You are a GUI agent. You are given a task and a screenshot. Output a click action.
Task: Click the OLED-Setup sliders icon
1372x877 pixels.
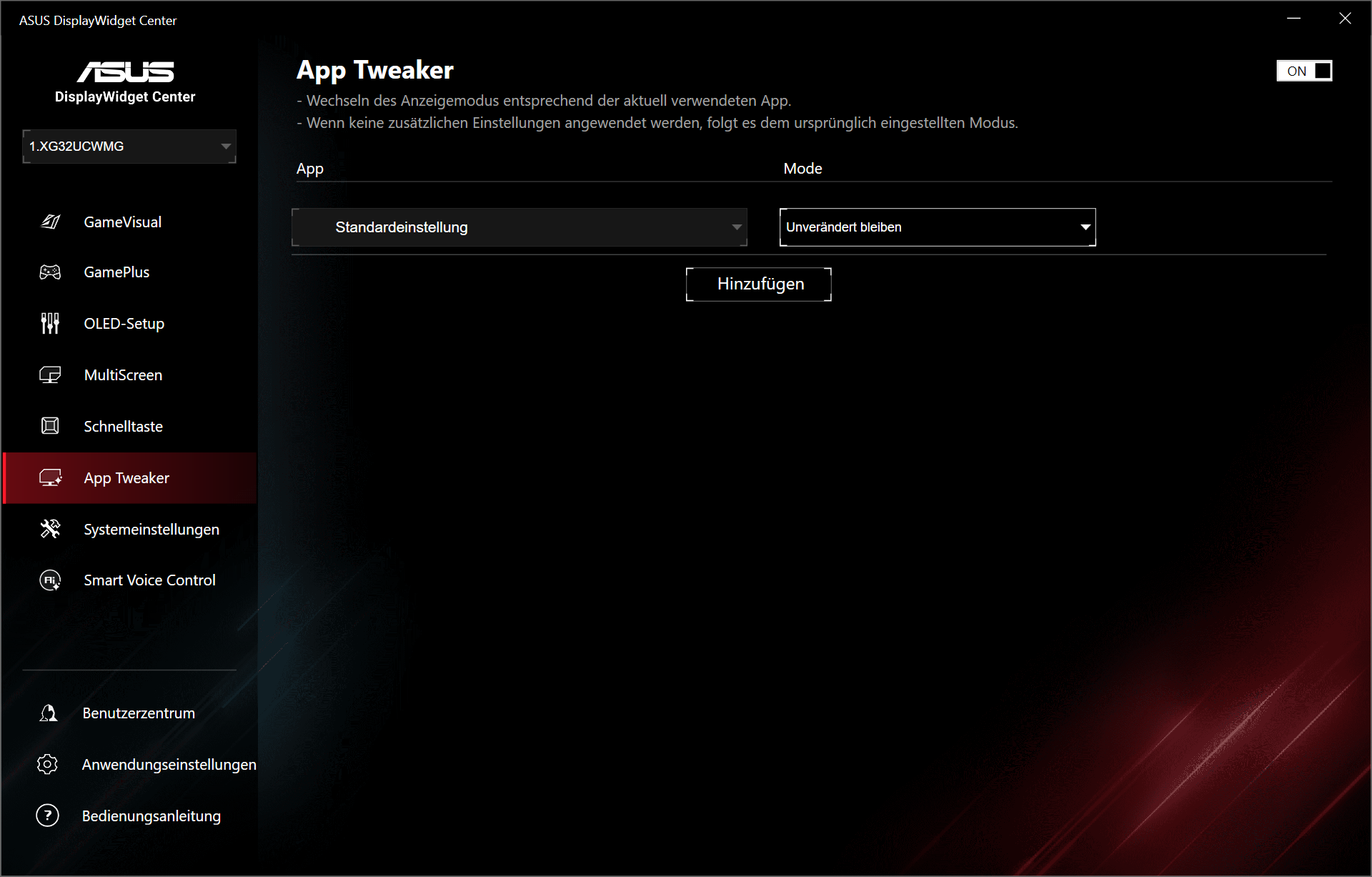pos(50,324)
